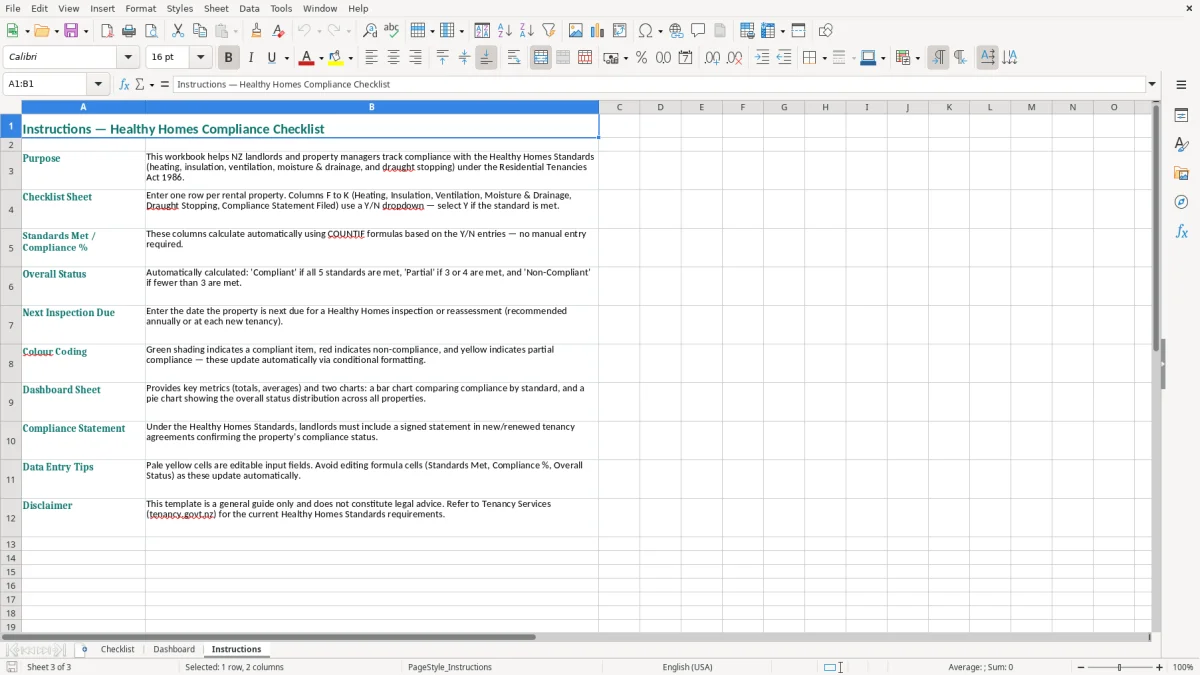Image resolution: width=1200 pixels, height=675 pixels.
Task: Select column C header
Action: [619, 107]
